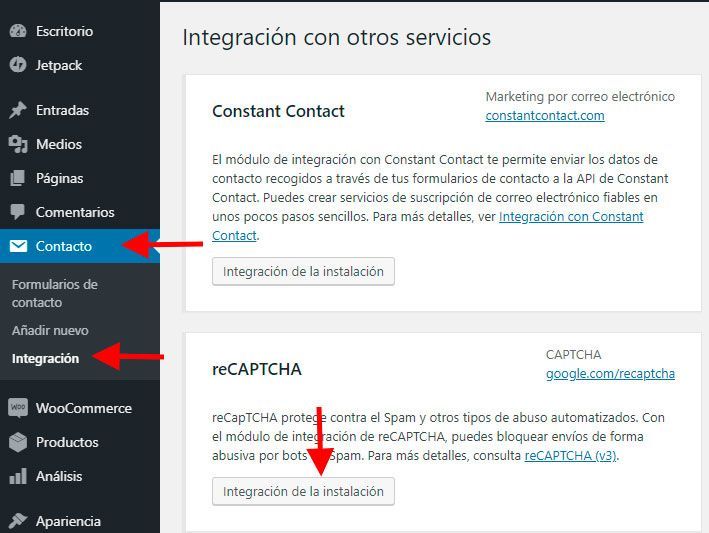Image resolution: width=709 pixels, height=533 pixels.
Task: Click the Integración con otros servicios title
Action: (x=337, y=37)
